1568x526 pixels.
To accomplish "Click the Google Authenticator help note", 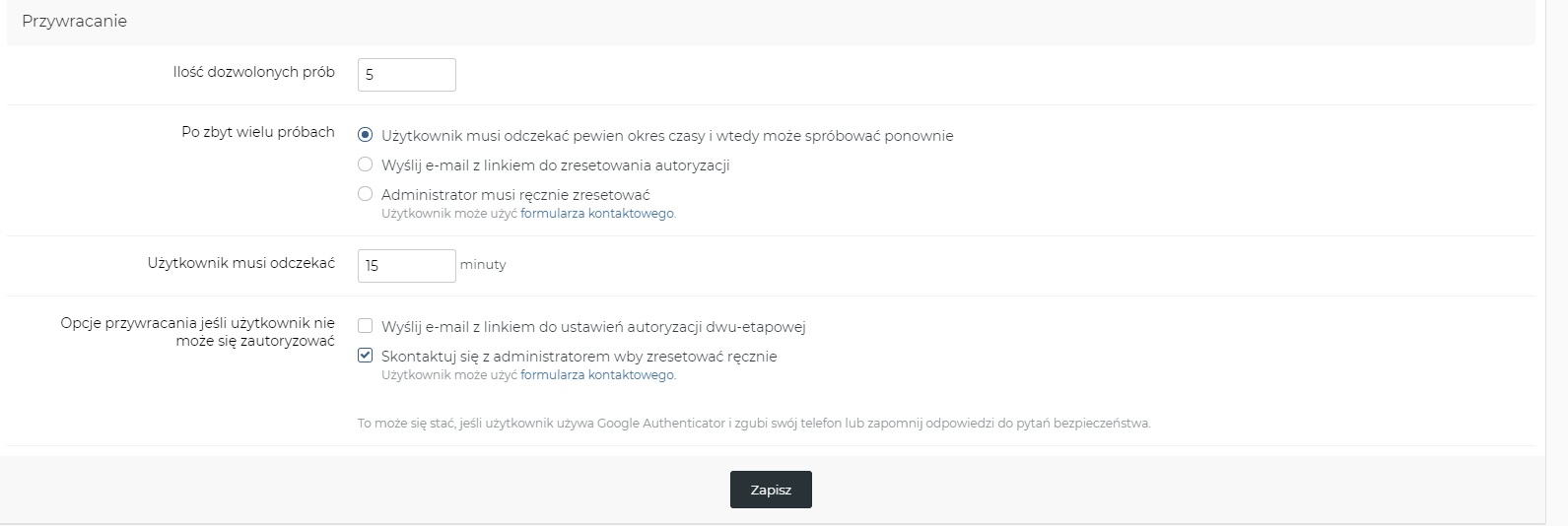I will click(x=754, y=424).
